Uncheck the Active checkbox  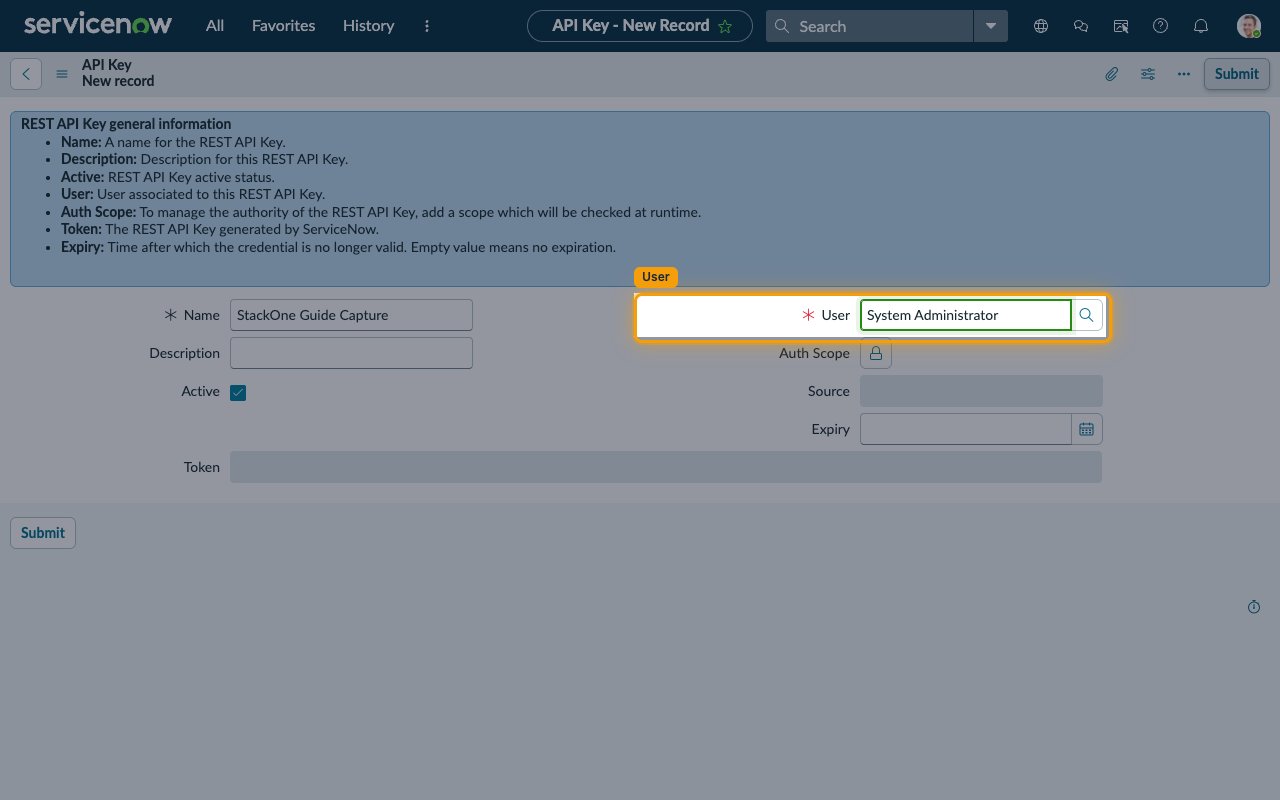[238, 392]
